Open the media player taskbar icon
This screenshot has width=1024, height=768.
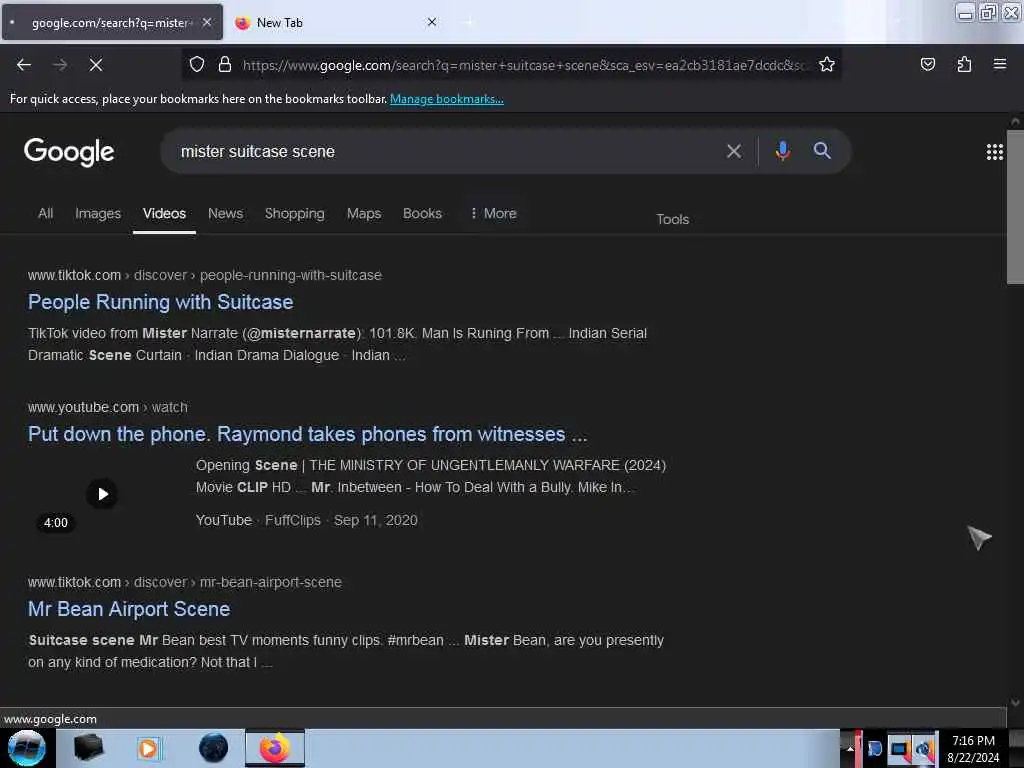148,748
